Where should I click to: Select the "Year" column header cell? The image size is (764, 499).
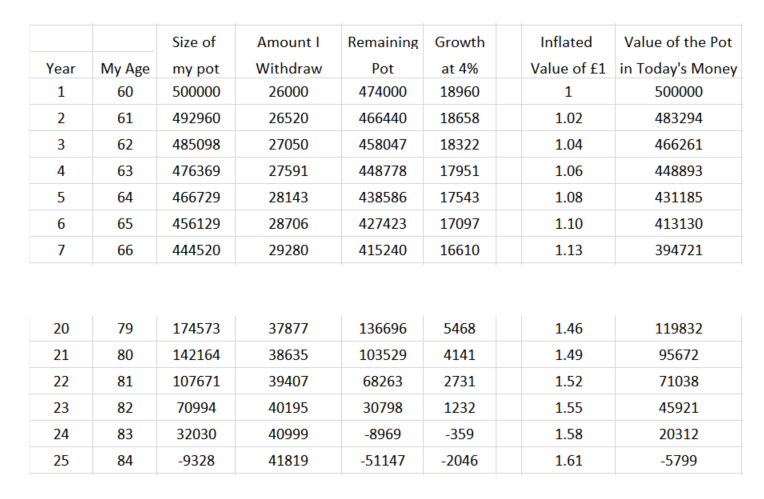click(60, 69)
